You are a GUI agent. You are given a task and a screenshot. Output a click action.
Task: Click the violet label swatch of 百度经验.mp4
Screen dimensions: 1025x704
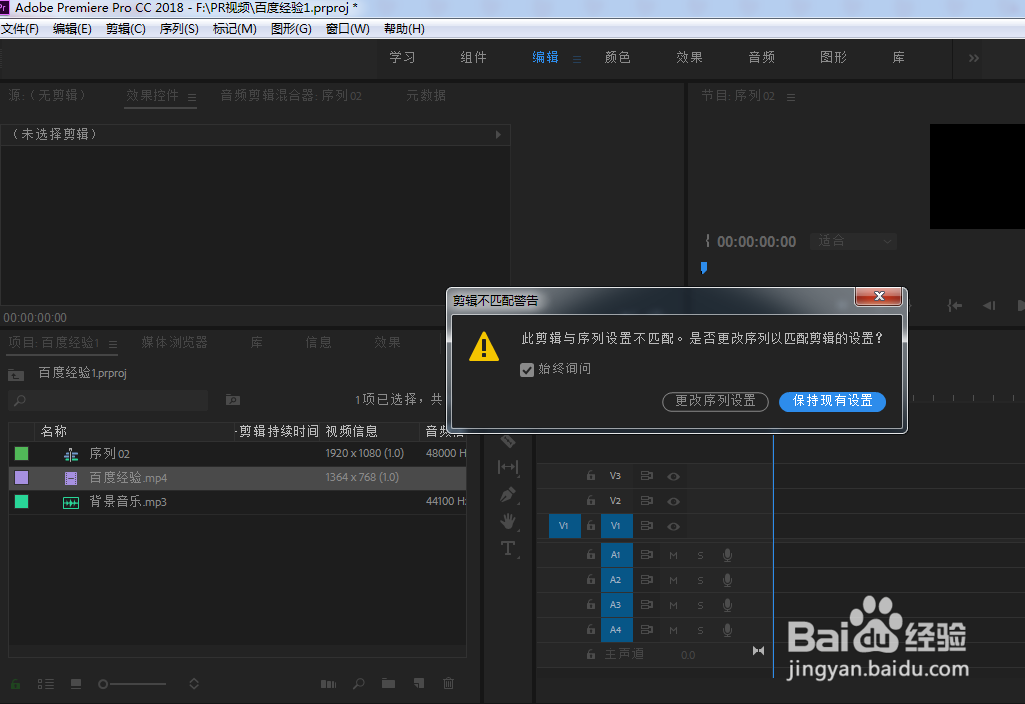pos(22,478)
